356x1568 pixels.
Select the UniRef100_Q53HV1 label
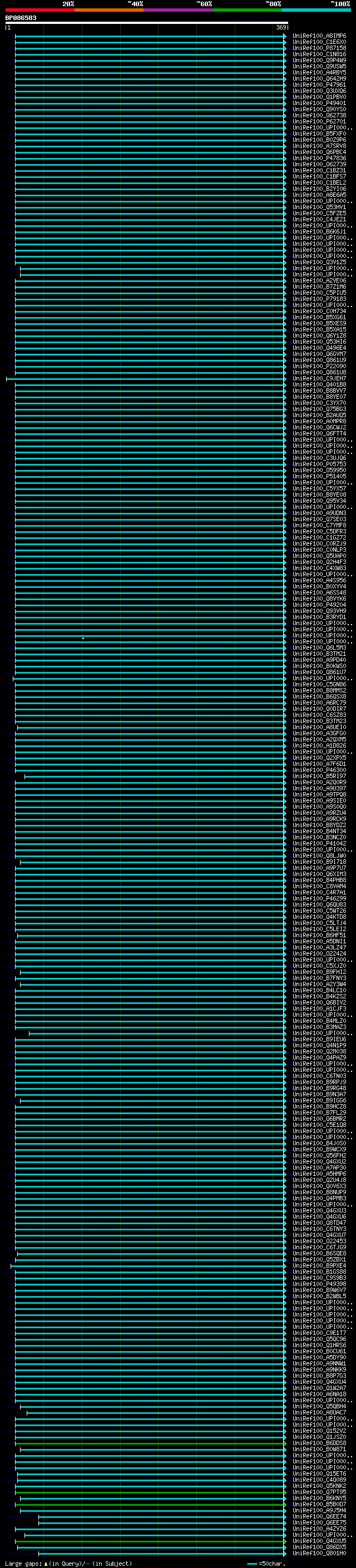[319, 207]
